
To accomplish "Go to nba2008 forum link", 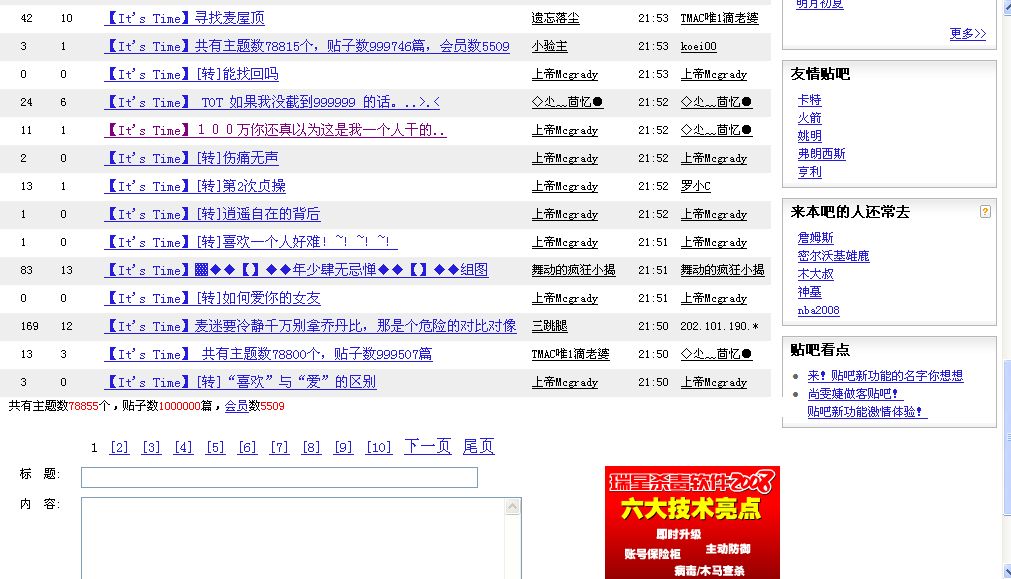I will point(818,310).
